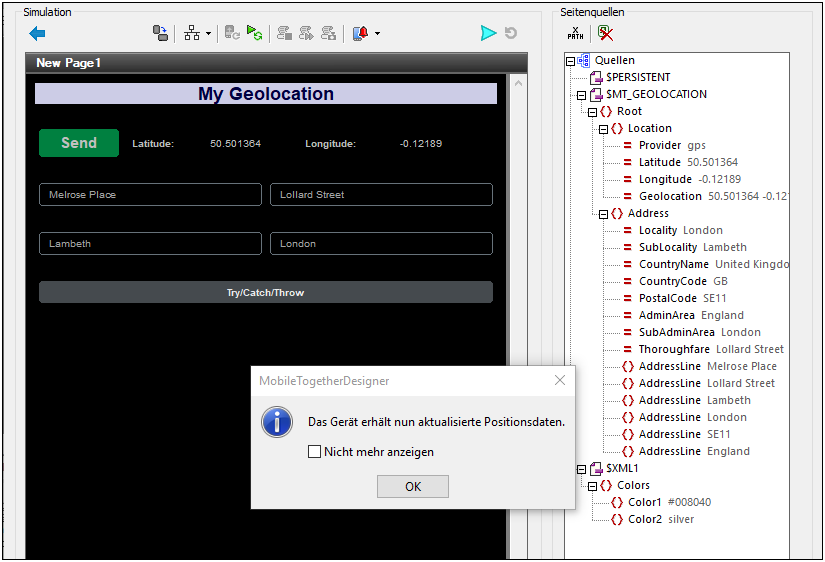Collapse the Colors node under $XML1

[x=592, y=486]
